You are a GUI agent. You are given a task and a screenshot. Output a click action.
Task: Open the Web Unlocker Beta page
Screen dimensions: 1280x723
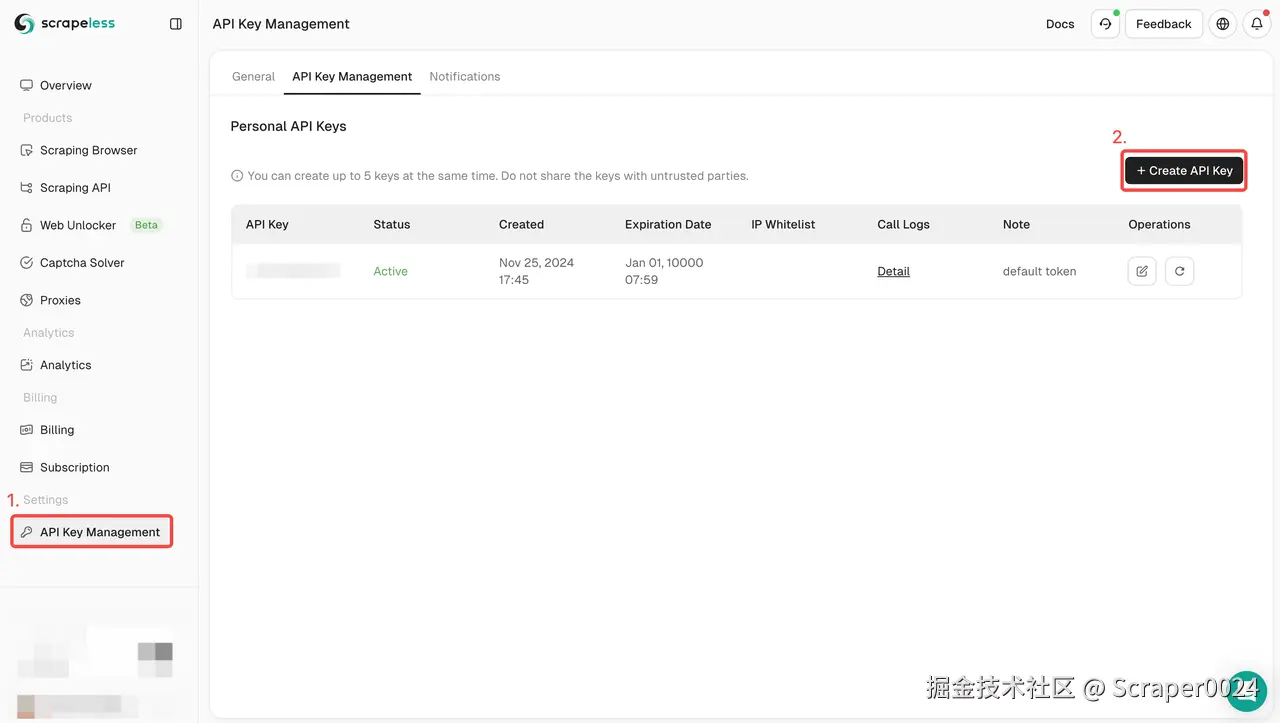[x=76, y=225]
